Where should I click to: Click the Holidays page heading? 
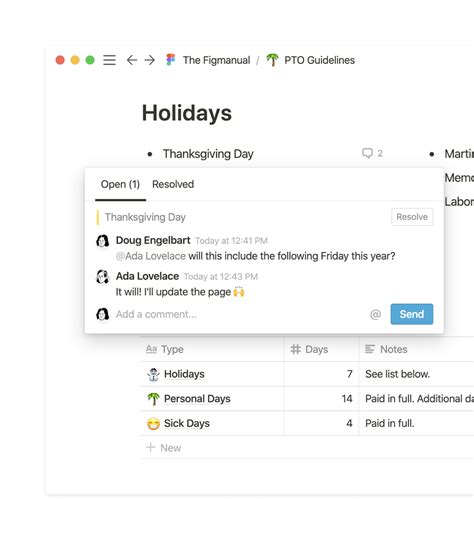(x=187, y=113)
